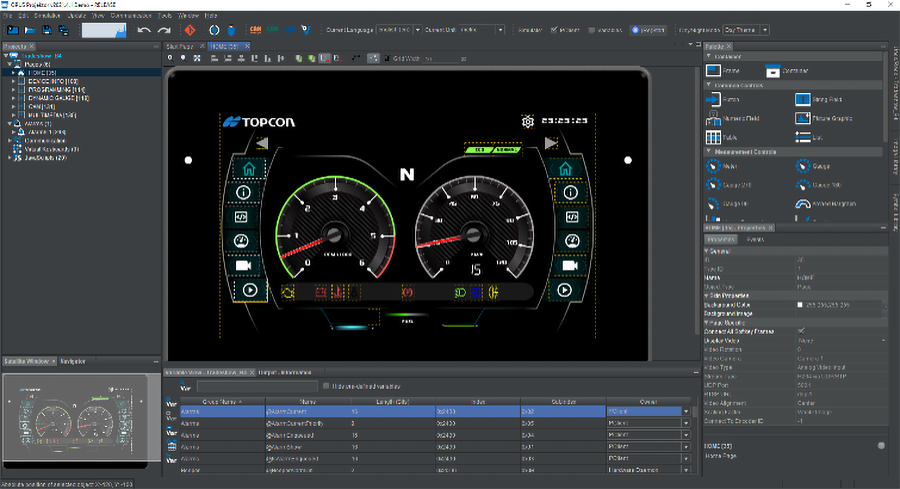The image size is (900, 489).
Task: Click the orange CAN icon
Action: pos(256,29)
